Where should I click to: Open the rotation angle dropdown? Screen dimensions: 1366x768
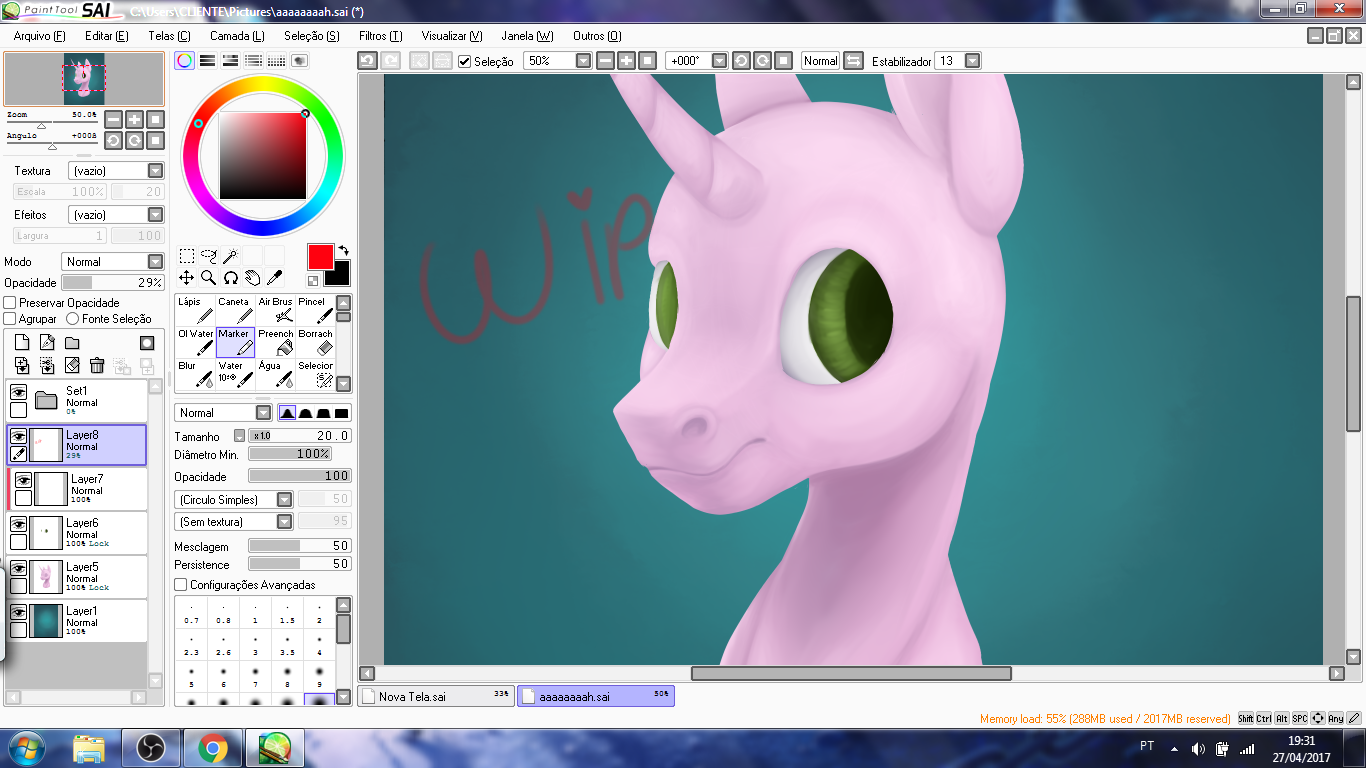point(719,61)
